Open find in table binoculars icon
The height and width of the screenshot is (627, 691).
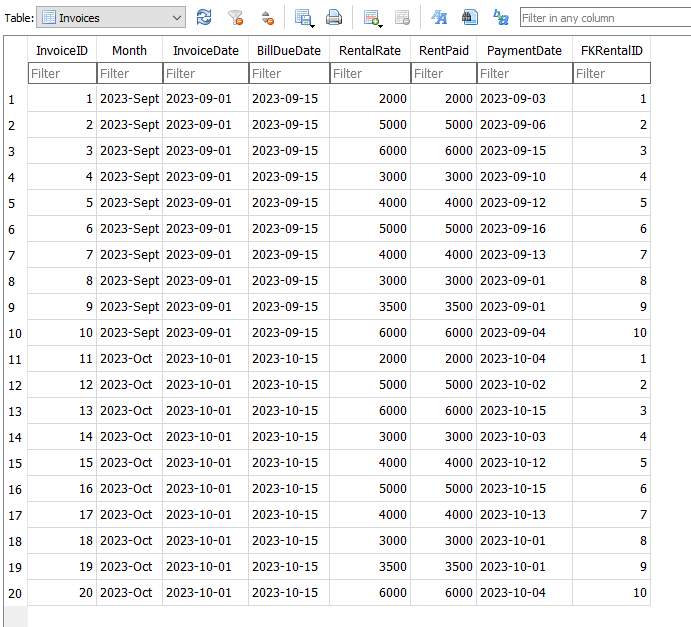coord(470,18)
